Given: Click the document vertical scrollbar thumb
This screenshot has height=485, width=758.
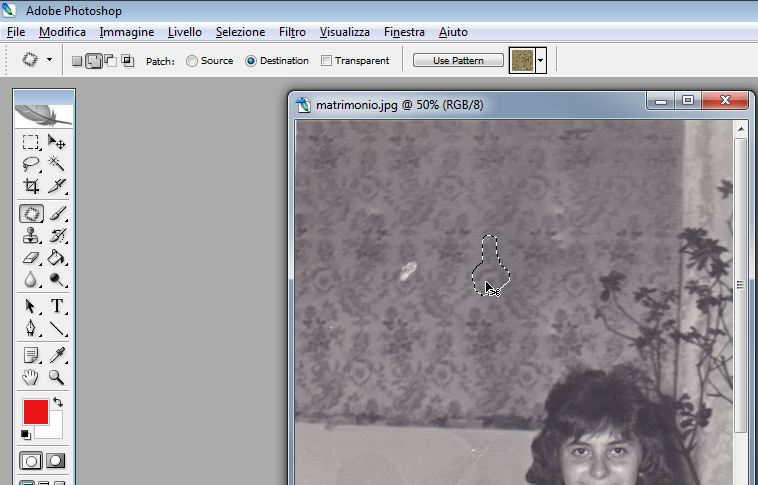Looking at the screenshot, I should click(x=741, y=285).
